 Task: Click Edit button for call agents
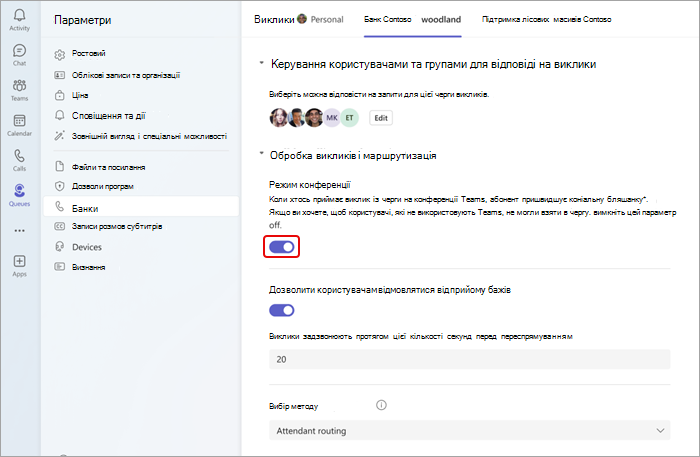click(x=381, y=118)
